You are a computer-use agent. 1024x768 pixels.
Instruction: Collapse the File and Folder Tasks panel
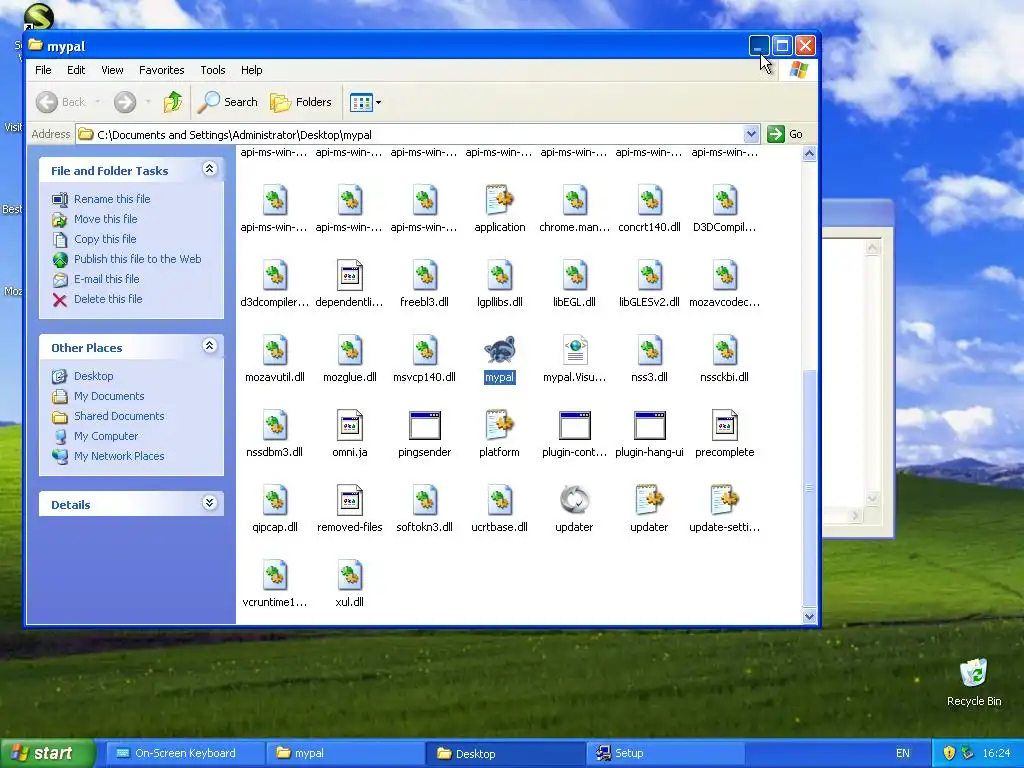tap(209, 169)
